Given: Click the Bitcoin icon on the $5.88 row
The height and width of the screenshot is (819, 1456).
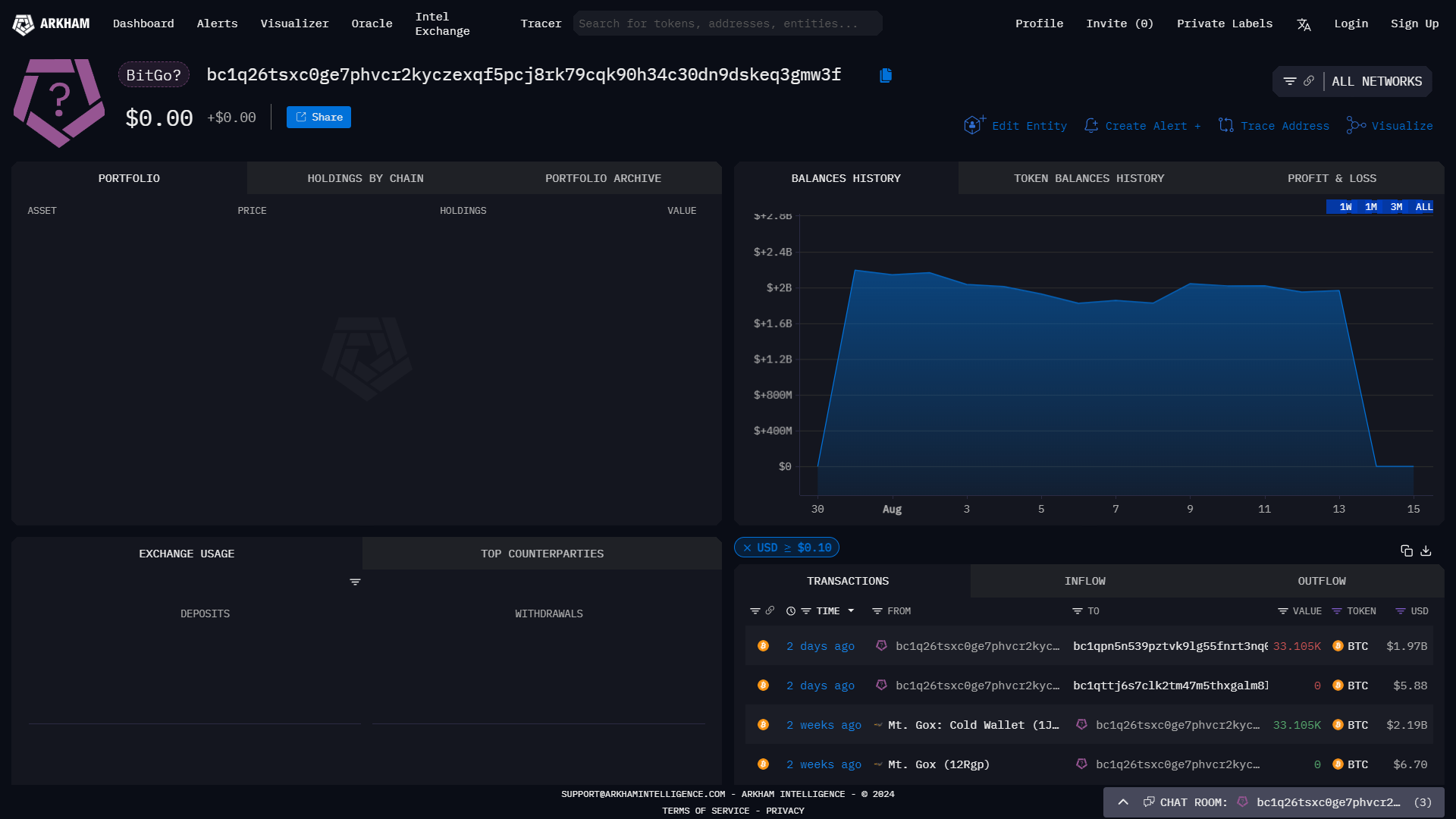Looking at the screenshot, I should click(x=764, y=686).
